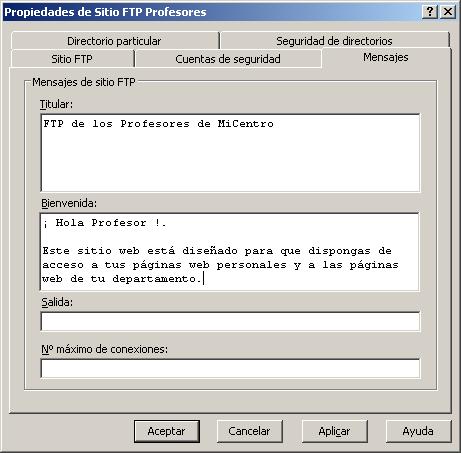Click the Cancelar button
Viewport: 461px width, 453px height.
click(249, 431)
